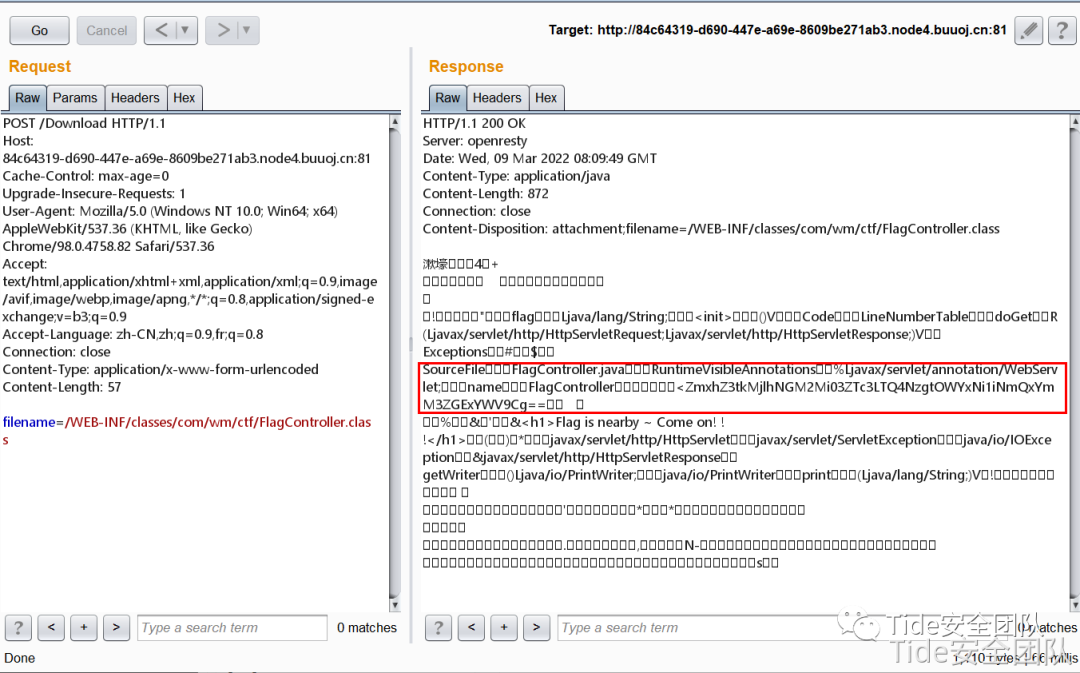Viewport: 1080px width, 673px height.
Task: Click the Content-Length: 57 request header
Action: [x=62, y=387]
